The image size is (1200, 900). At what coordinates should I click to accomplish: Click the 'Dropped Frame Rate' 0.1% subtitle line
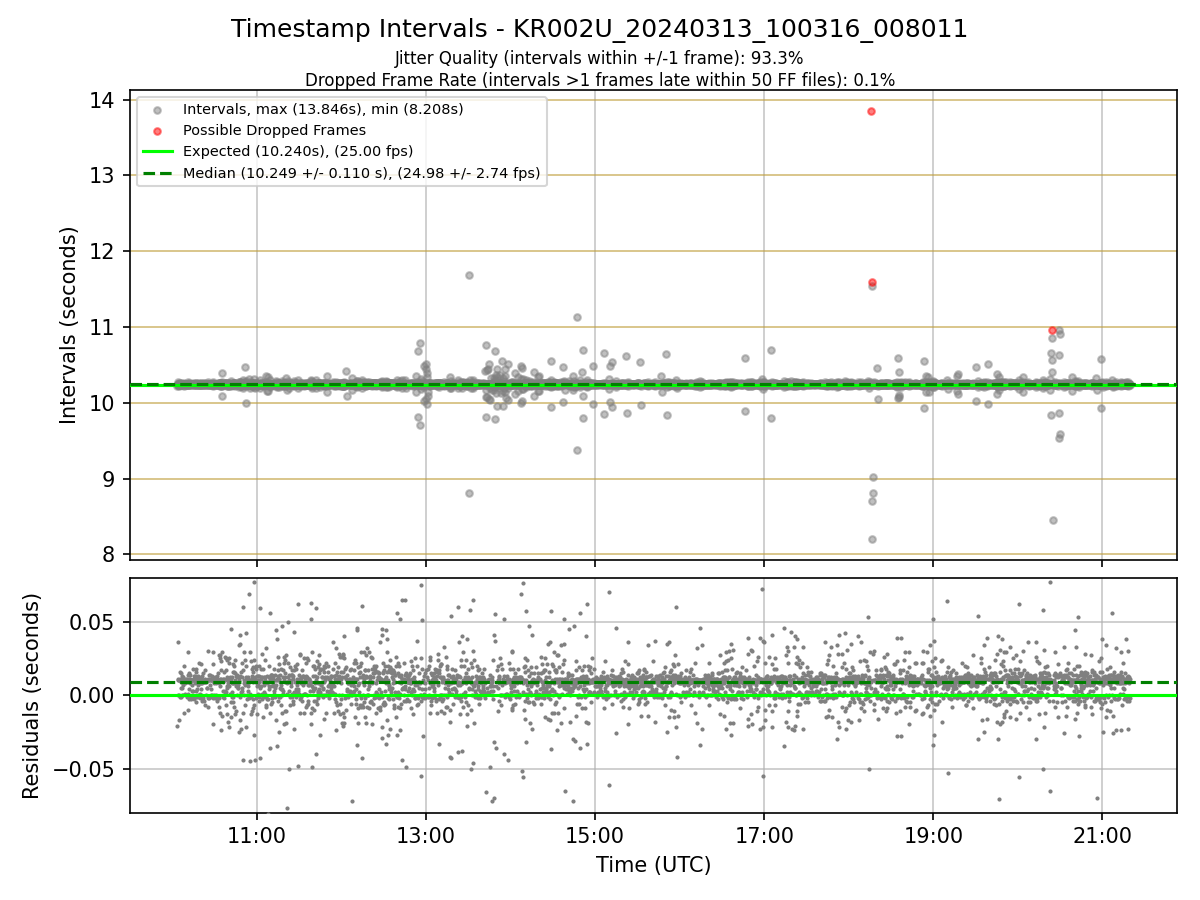pos(599,79)
